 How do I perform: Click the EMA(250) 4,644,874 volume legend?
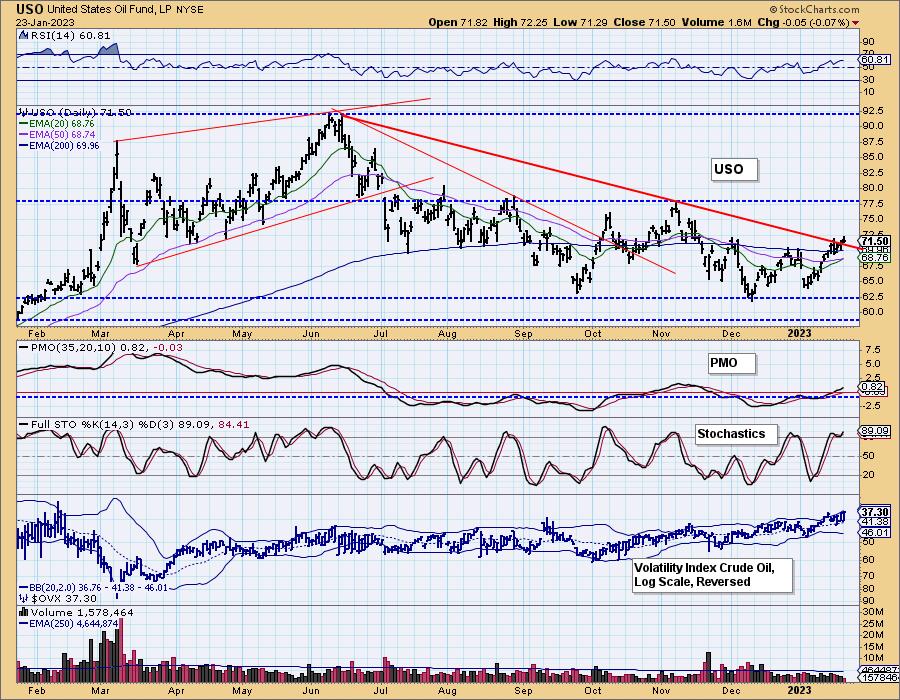[68, 623]
